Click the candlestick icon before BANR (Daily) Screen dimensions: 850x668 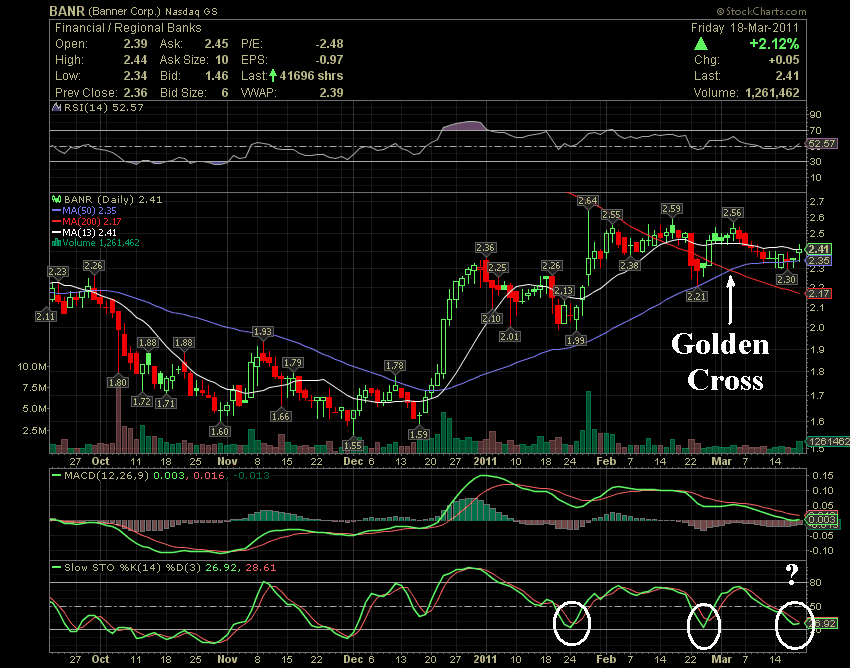point(56,200)
